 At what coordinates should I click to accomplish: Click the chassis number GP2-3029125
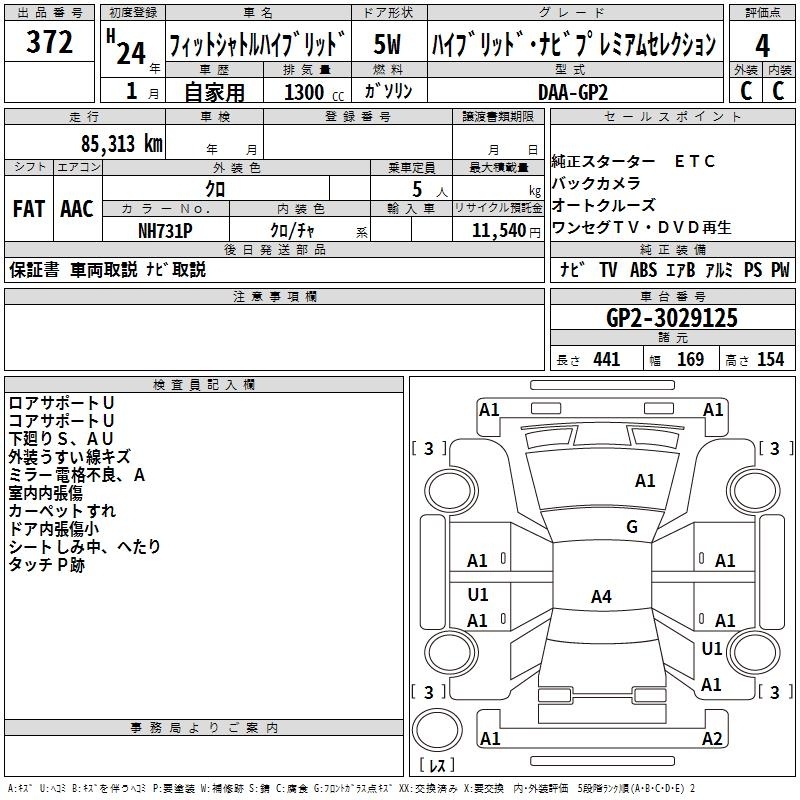click(672, 319)
